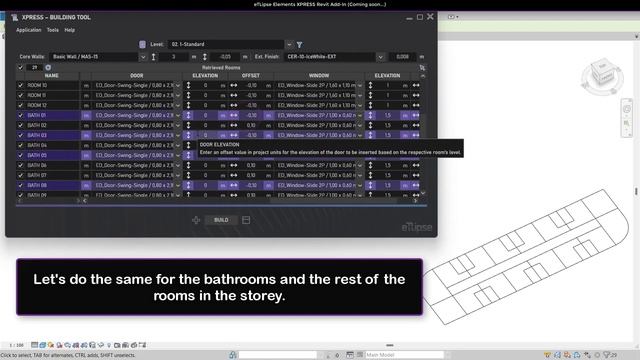Uncheck the BATH 02 row checkbox
This screenshot has width=640, height=360.
(20, 125)
